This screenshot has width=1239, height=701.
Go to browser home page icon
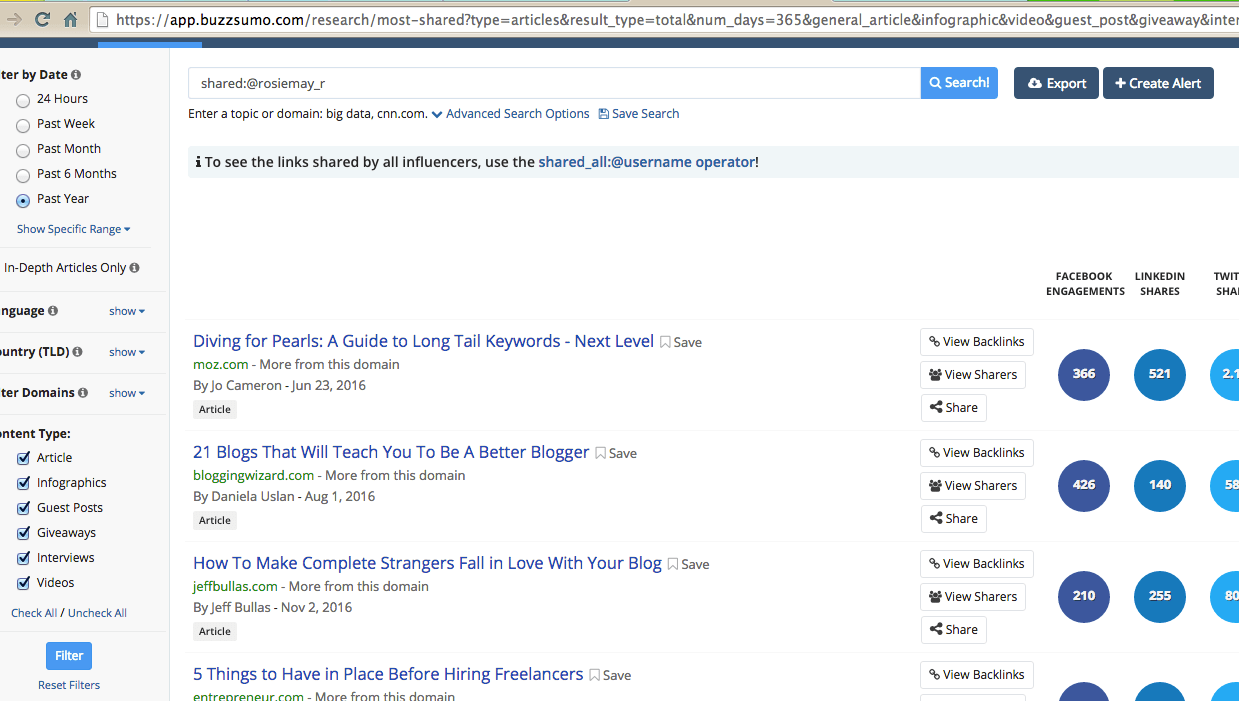(70, 19)
